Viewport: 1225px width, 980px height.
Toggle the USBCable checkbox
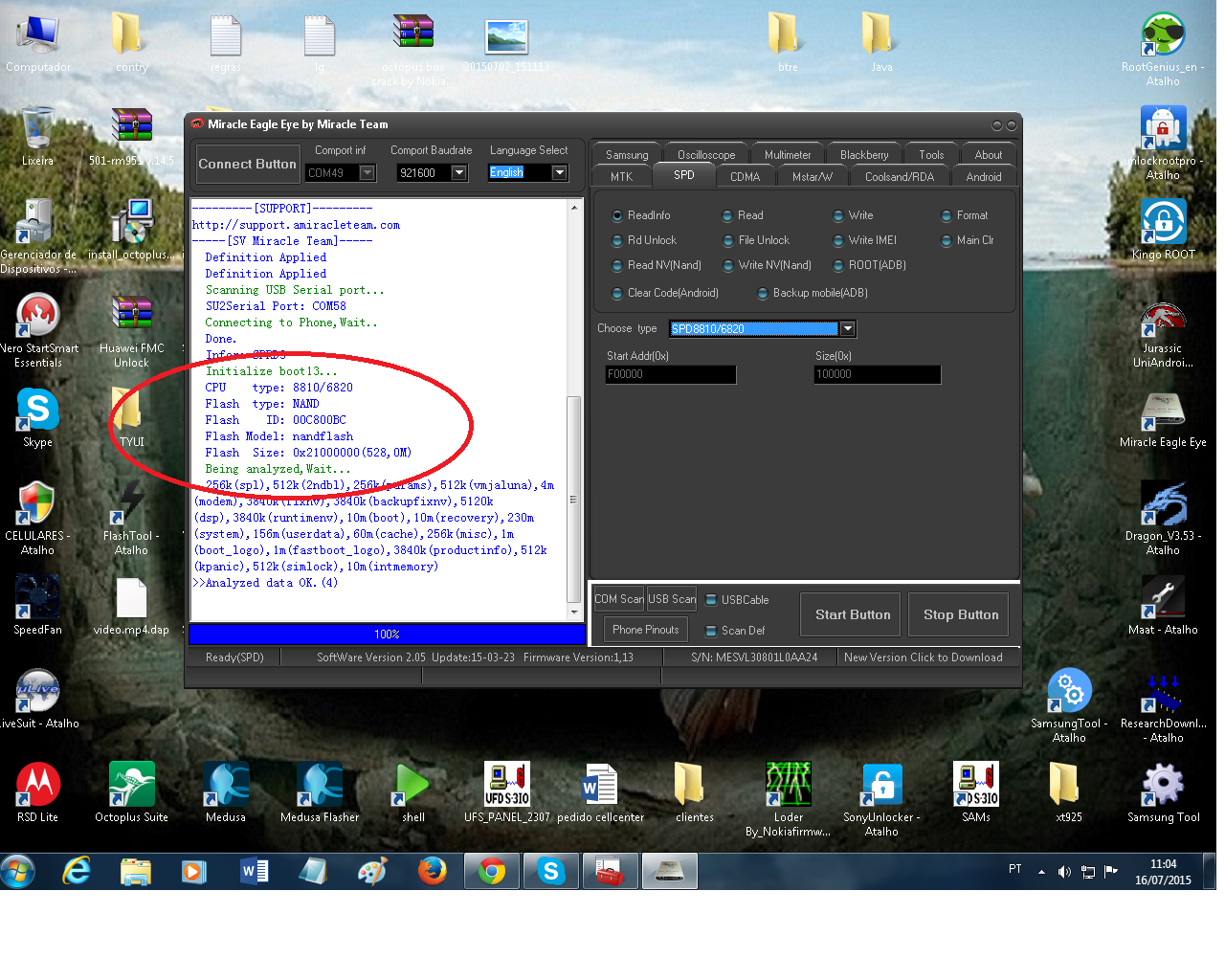click(x=711, y=600)
